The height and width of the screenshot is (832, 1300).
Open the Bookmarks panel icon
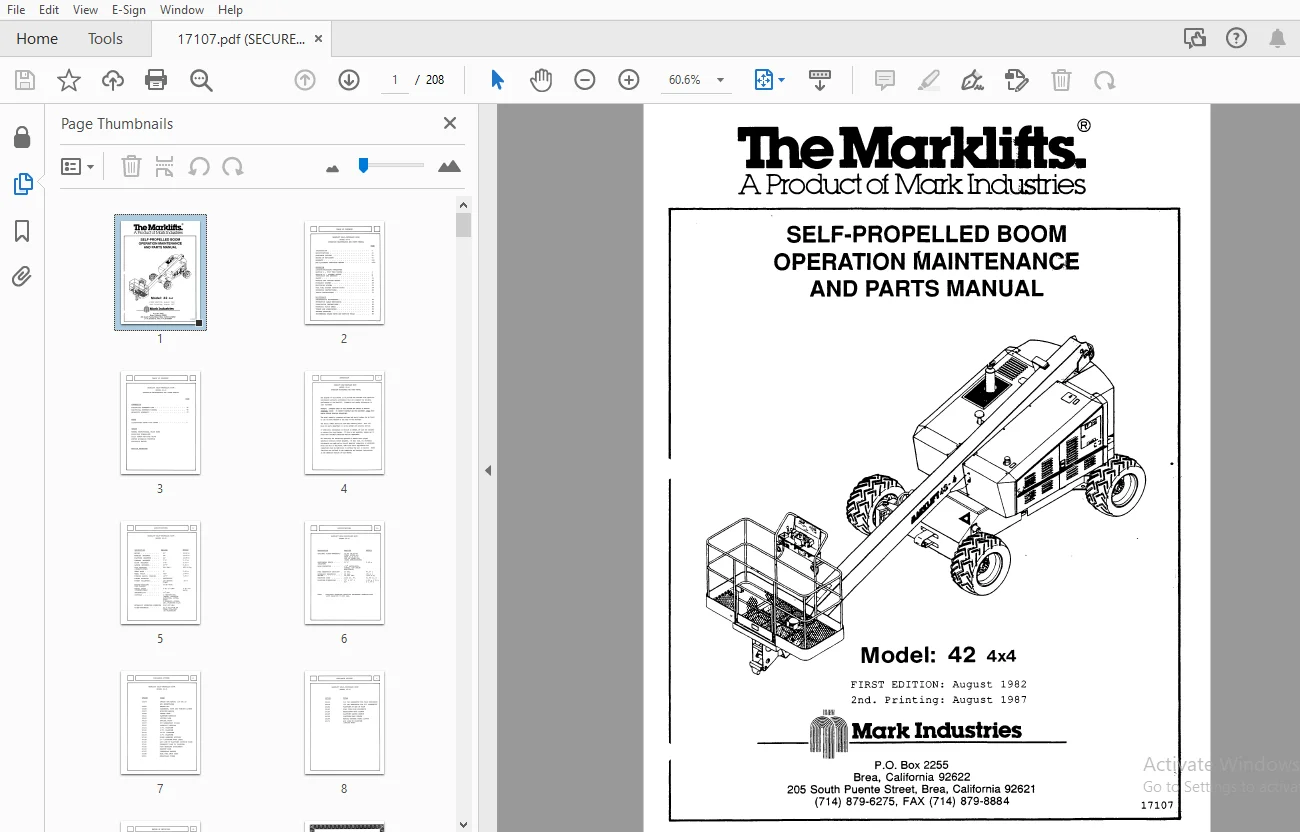click(x=22, y=231)
